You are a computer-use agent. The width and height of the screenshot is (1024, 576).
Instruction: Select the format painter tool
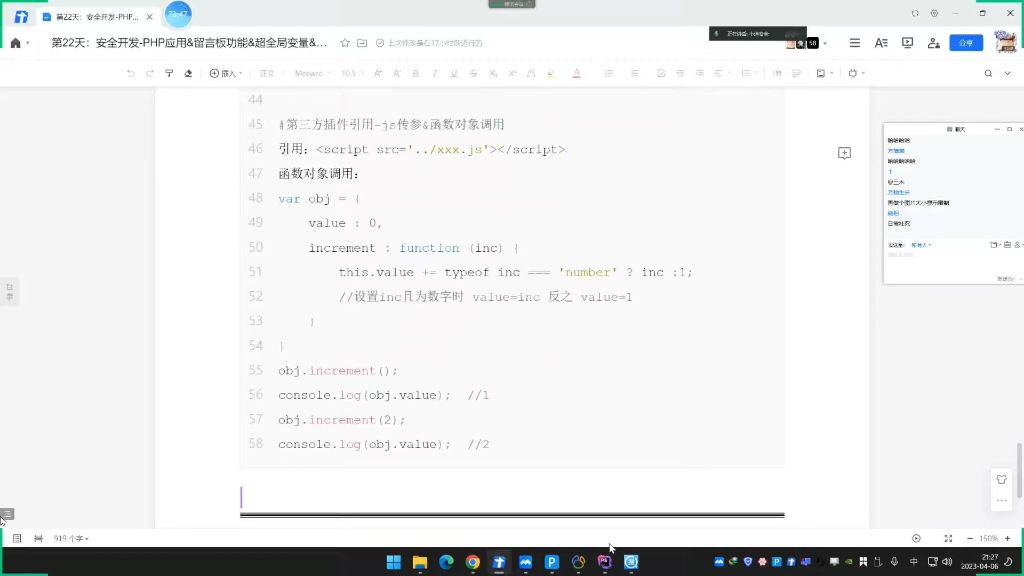[169, 73]
